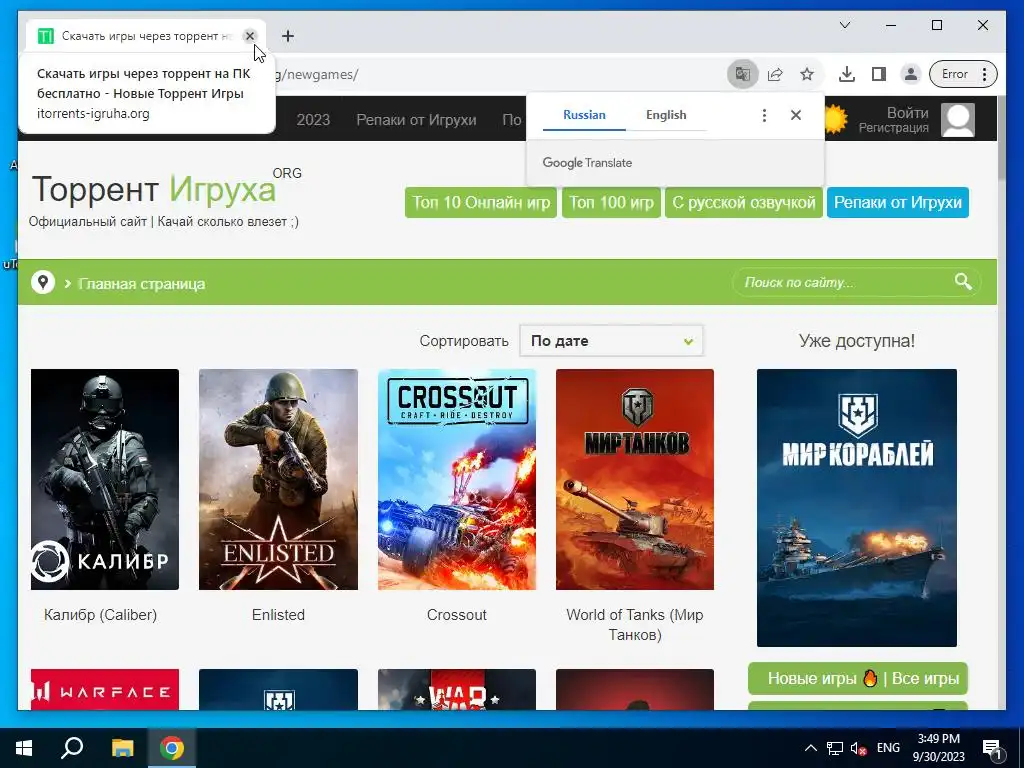Select Russian in translate popup
Screen dimensions: 1024x768
[584, 115]
